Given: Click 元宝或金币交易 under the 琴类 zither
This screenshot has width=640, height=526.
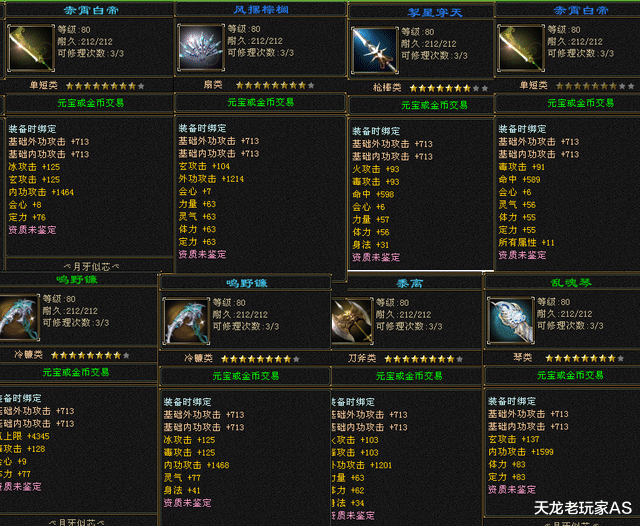Looking at the screenshot, I should pos(570,375).
